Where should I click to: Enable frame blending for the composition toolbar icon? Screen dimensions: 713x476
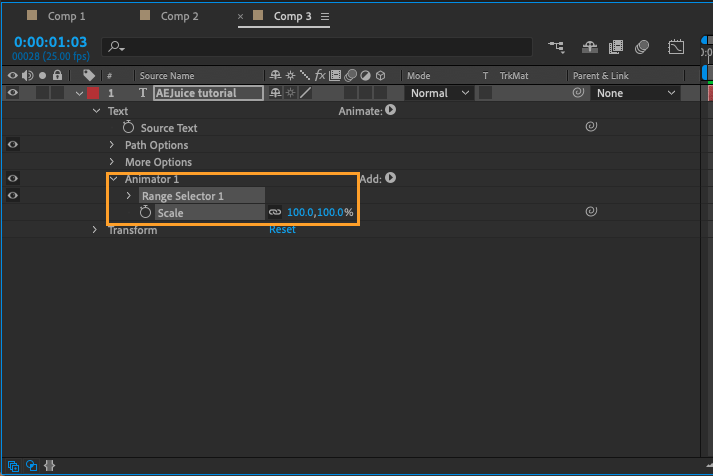click(x=616, y=47)
